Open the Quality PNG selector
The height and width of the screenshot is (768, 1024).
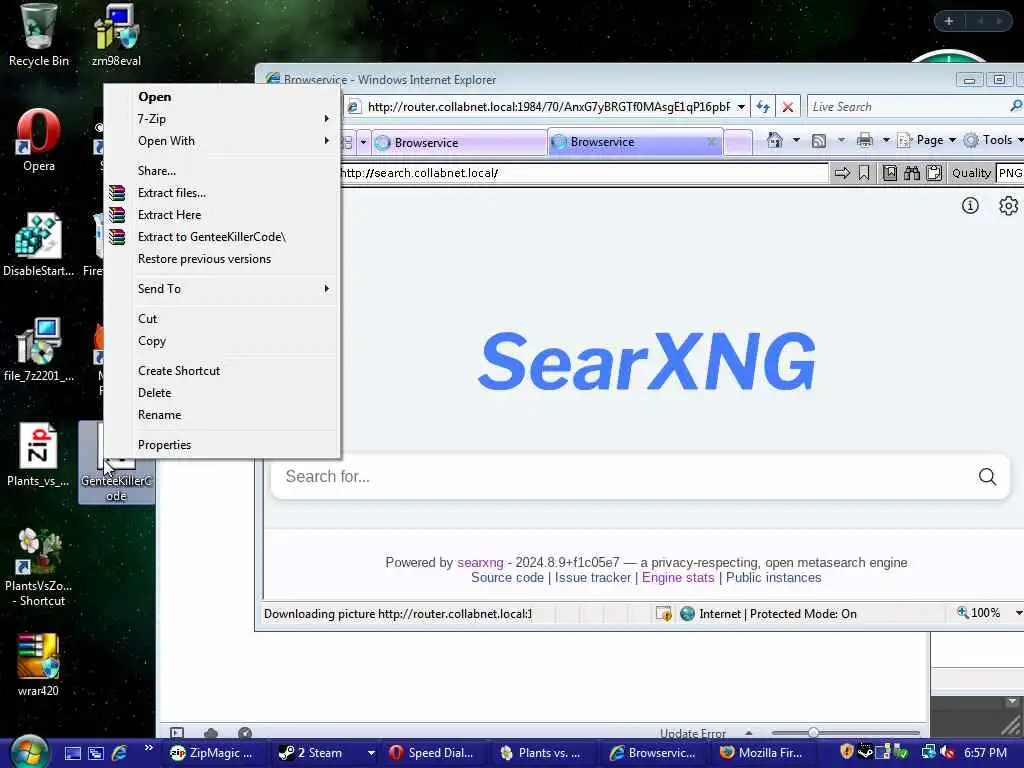[1010, 173]
